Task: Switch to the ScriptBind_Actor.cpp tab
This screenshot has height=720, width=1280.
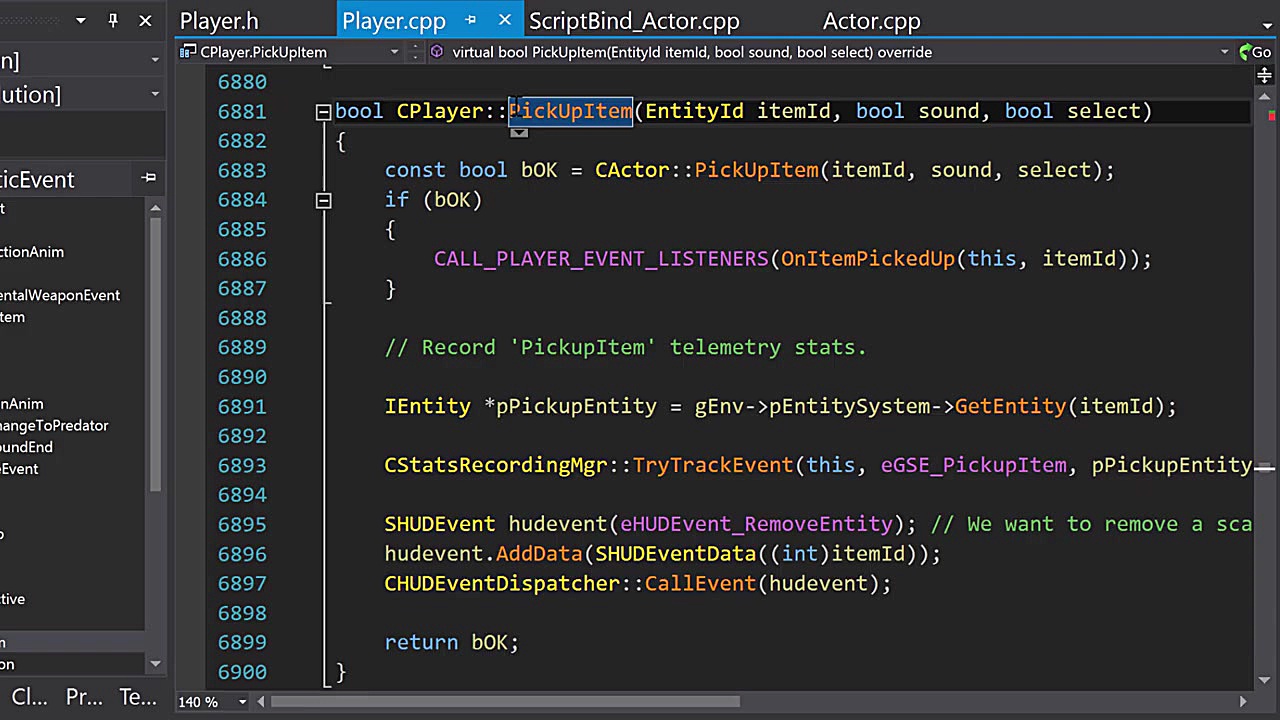Action: coord(633,21)
